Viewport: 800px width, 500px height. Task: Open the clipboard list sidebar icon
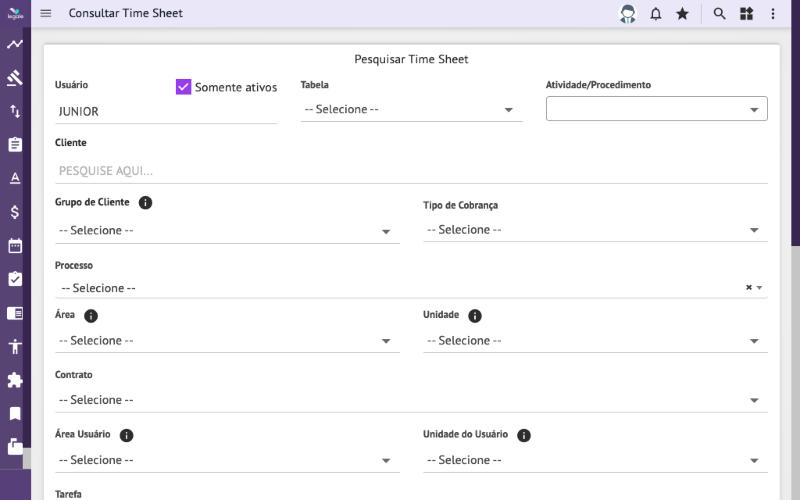coord(15,145)
